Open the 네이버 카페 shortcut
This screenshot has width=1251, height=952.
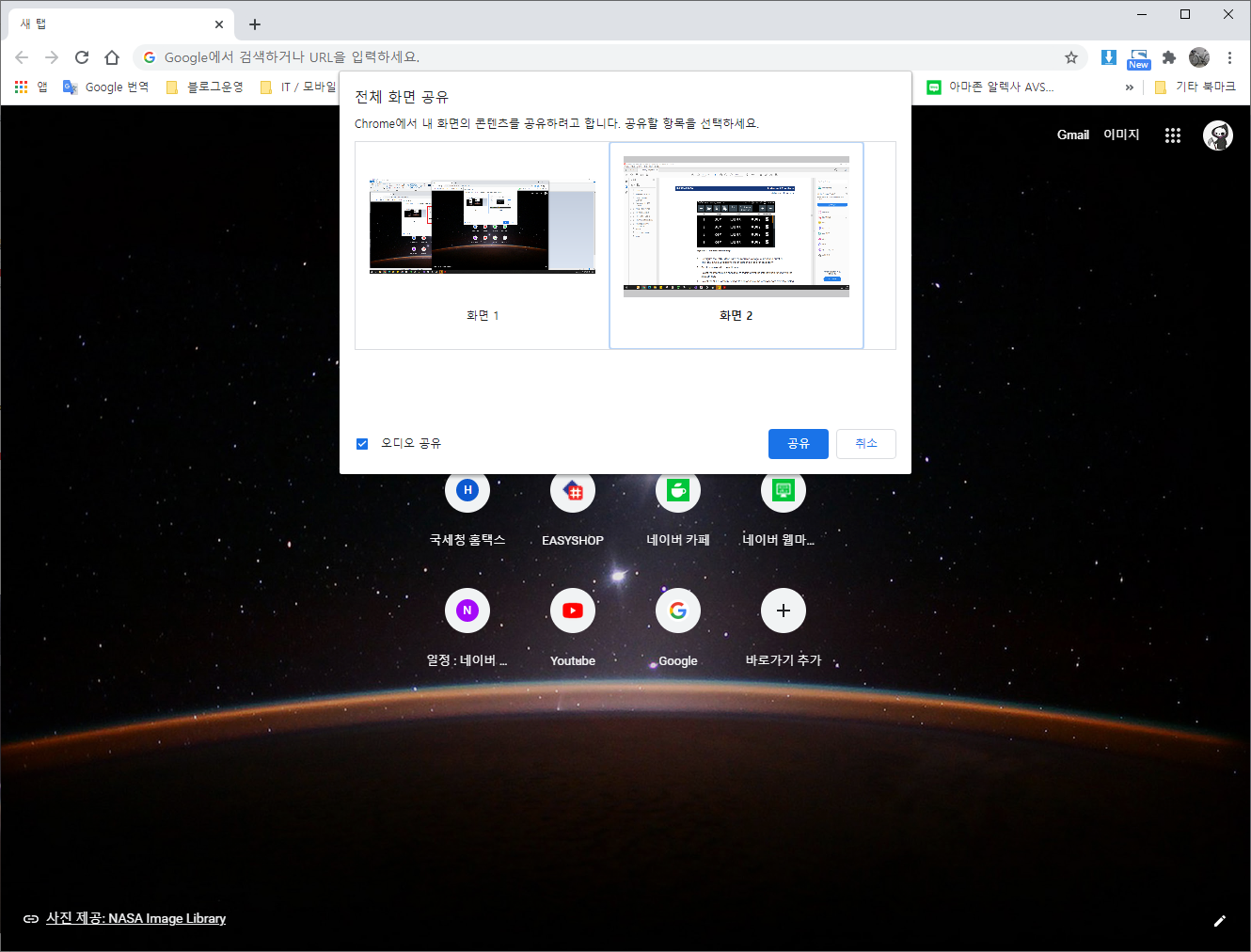pos(678,510)
